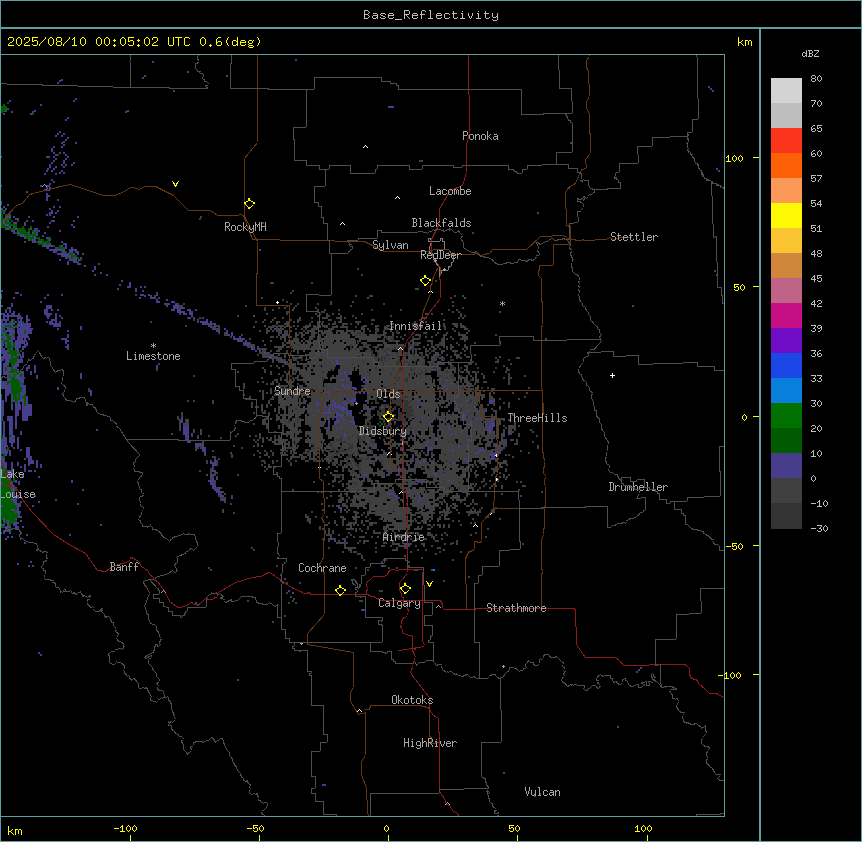Click the Banff label
The image size is (862, 842).
pyautogui.click(x=124, y=567)
